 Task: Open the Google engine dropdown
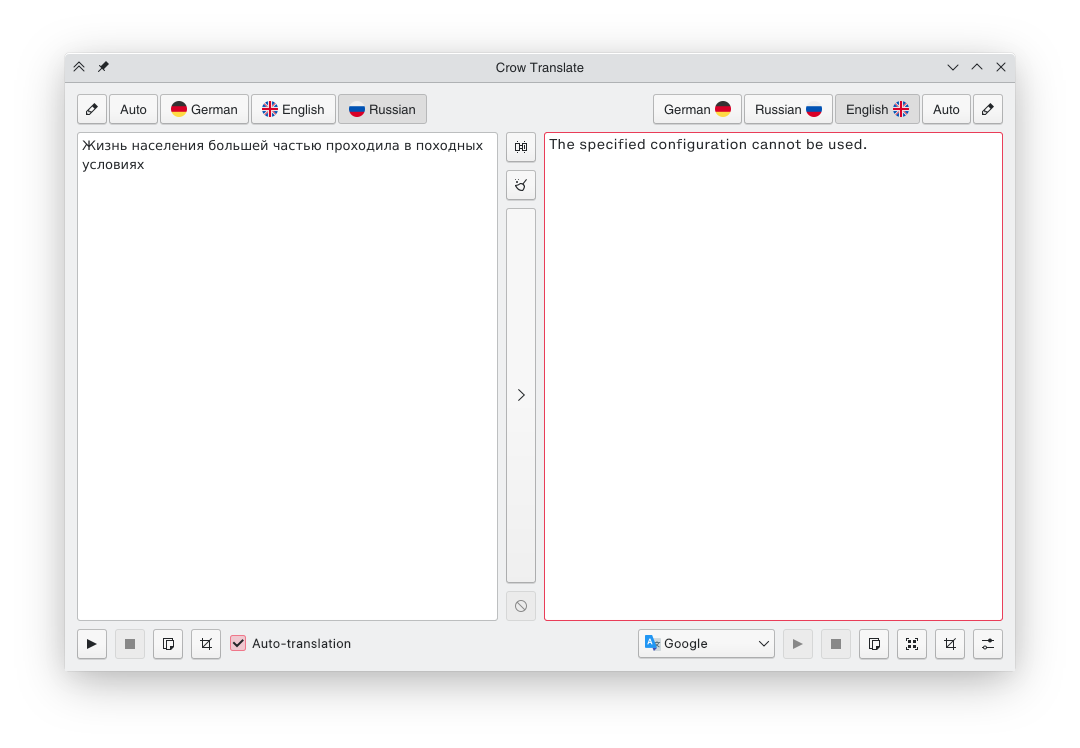706,643
